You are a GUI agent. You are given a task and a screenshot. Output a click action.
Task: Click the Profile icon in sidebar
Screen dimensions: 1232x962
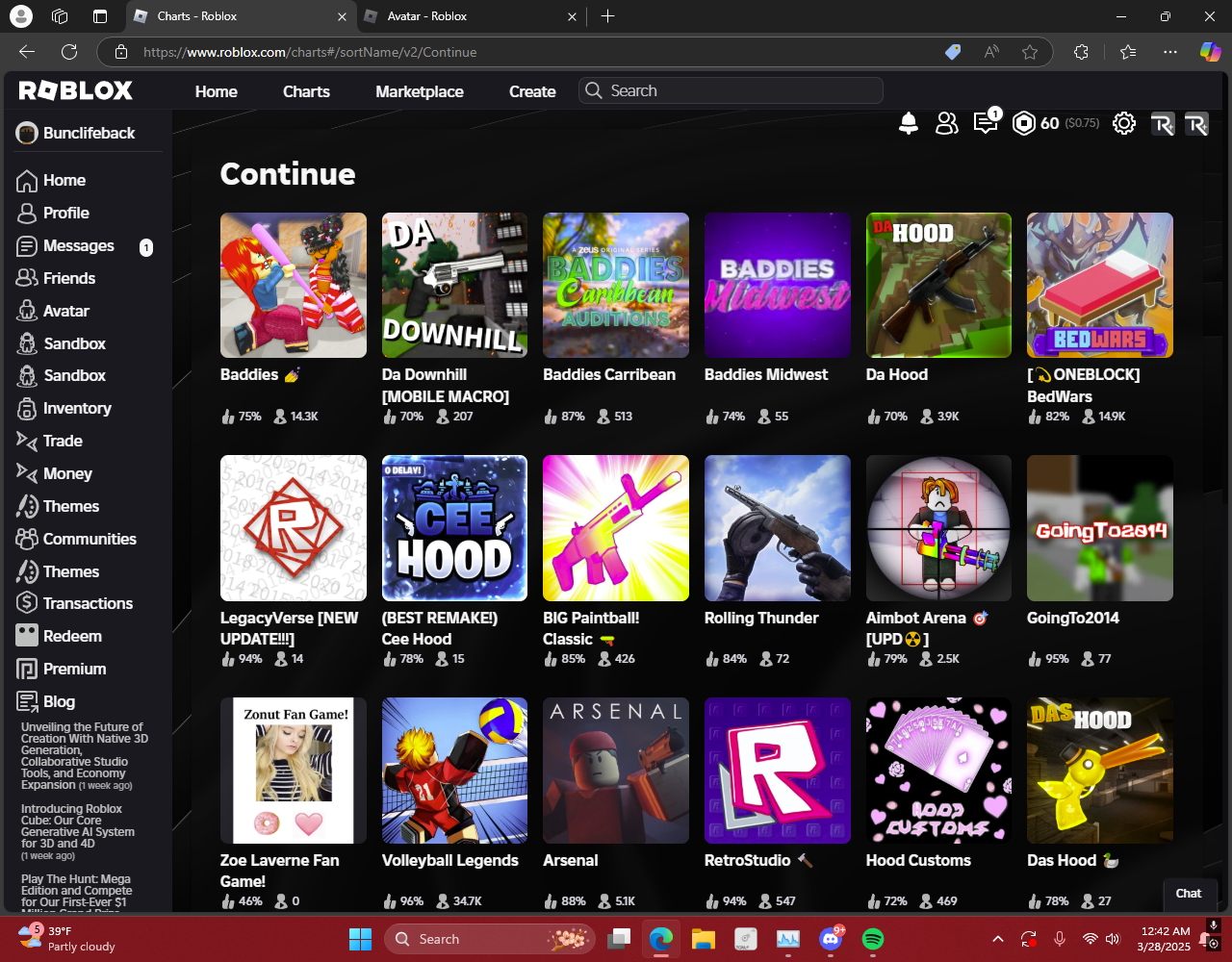tap(27, 214)
